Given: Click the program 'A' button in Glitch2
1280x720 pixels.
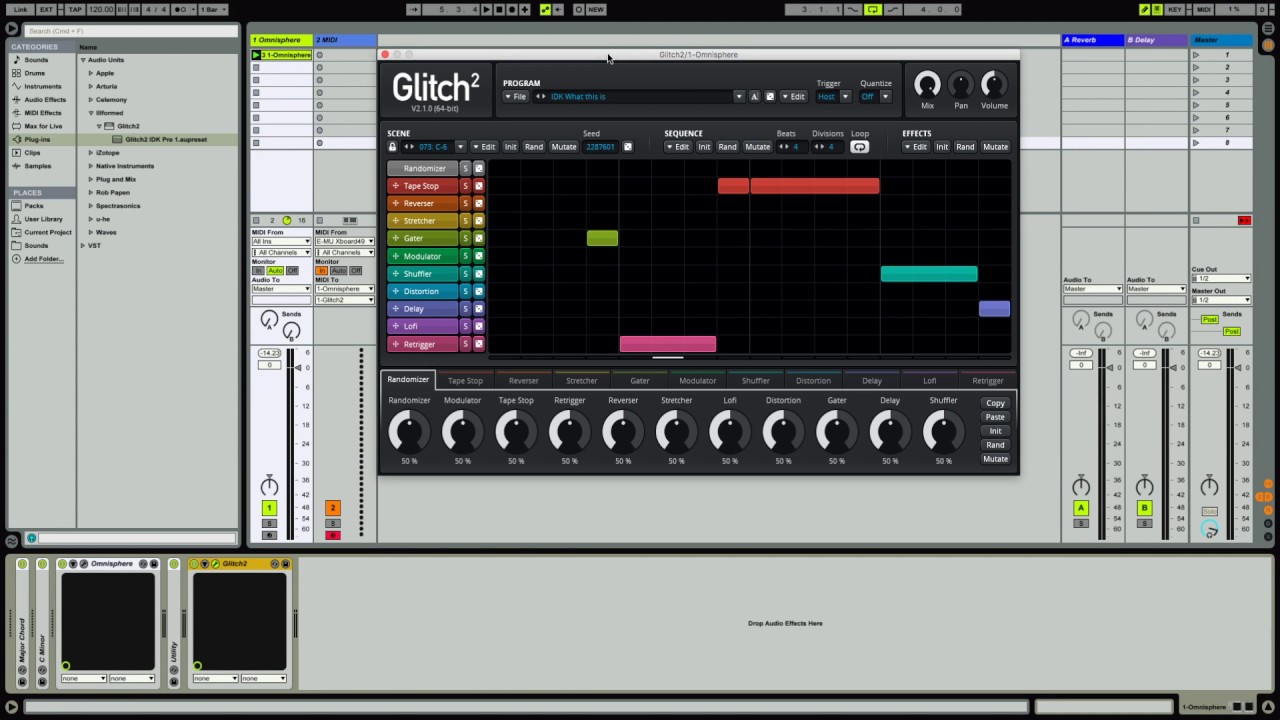Looking at the screenshot, I should click(x=754, y=97).
